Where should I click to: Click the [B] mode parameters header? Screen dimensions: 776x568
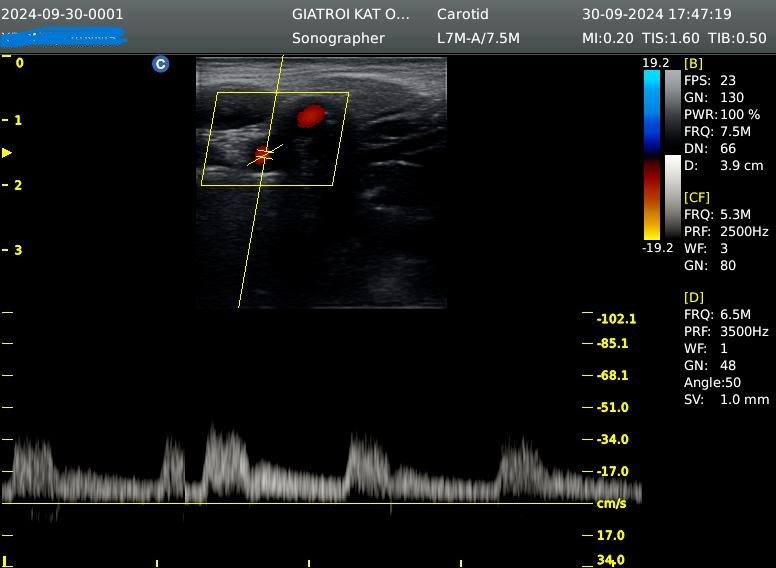click(693, 63)
